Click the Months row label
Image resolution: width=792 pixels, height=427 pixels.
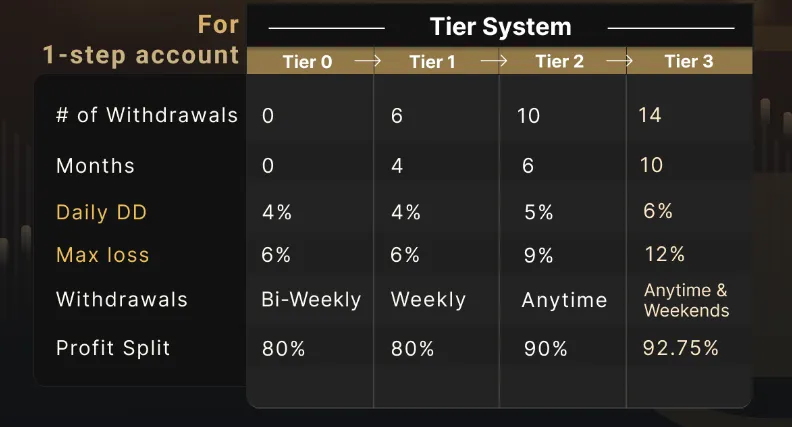(95, 165)
